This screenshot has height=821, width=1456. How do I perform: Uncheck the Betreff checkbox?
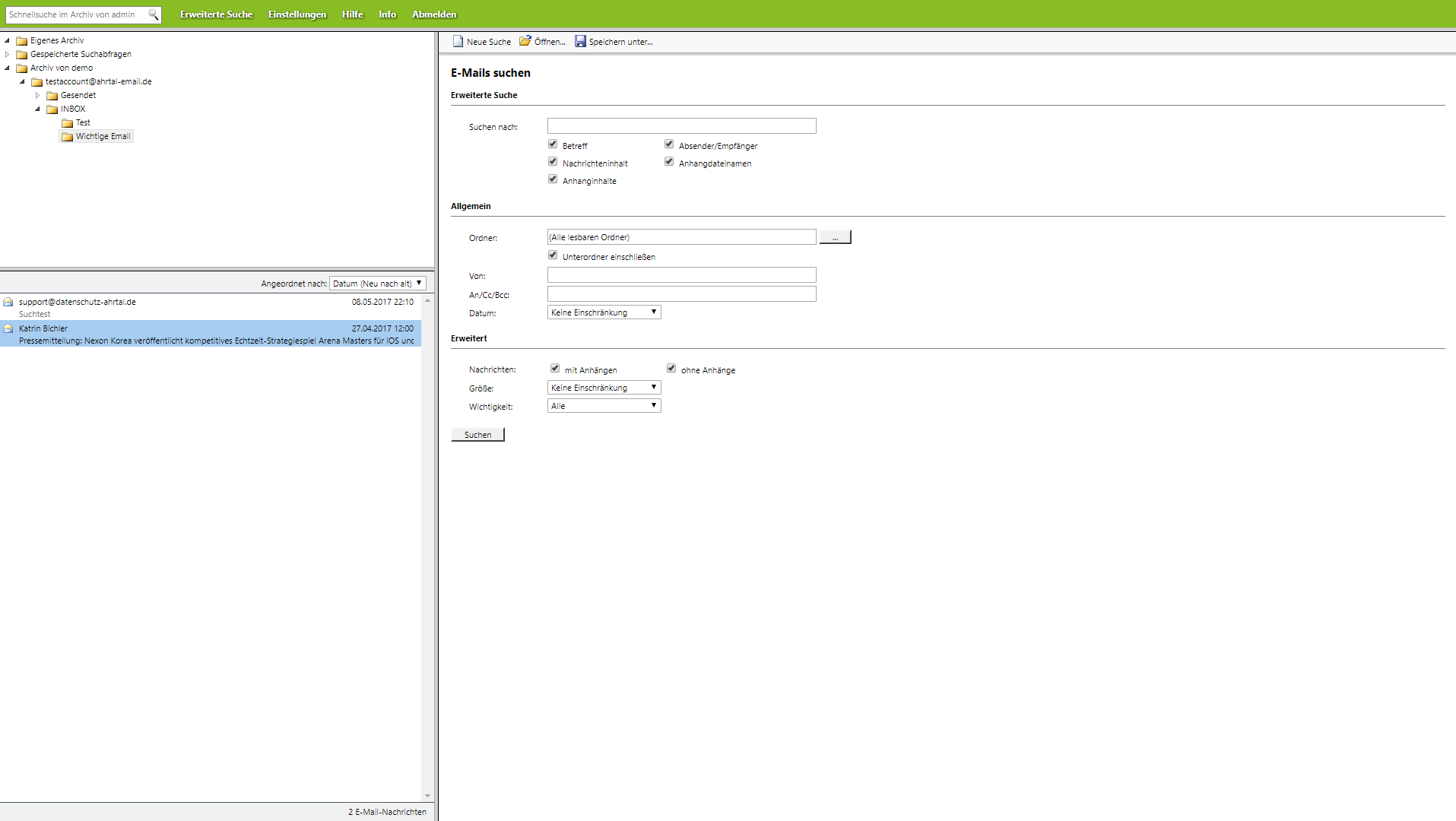tap(553, 144)
